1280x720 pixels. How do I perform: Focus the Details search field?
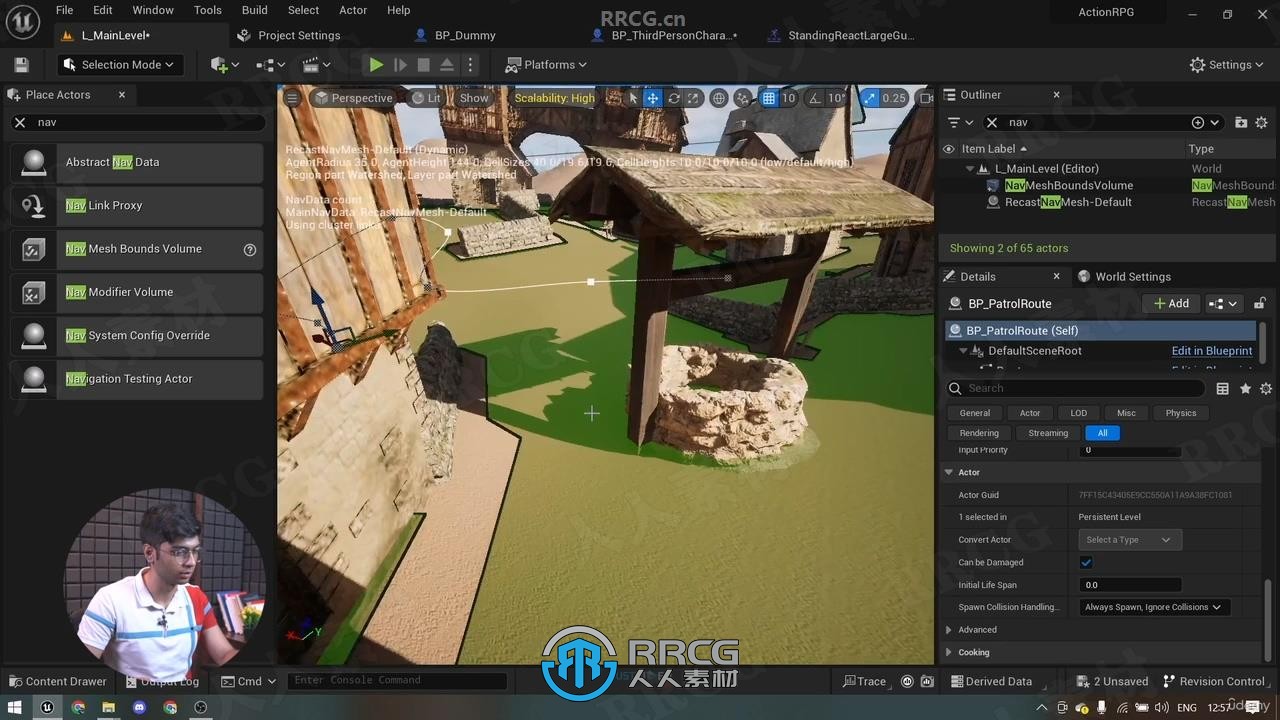point(1075,388)
